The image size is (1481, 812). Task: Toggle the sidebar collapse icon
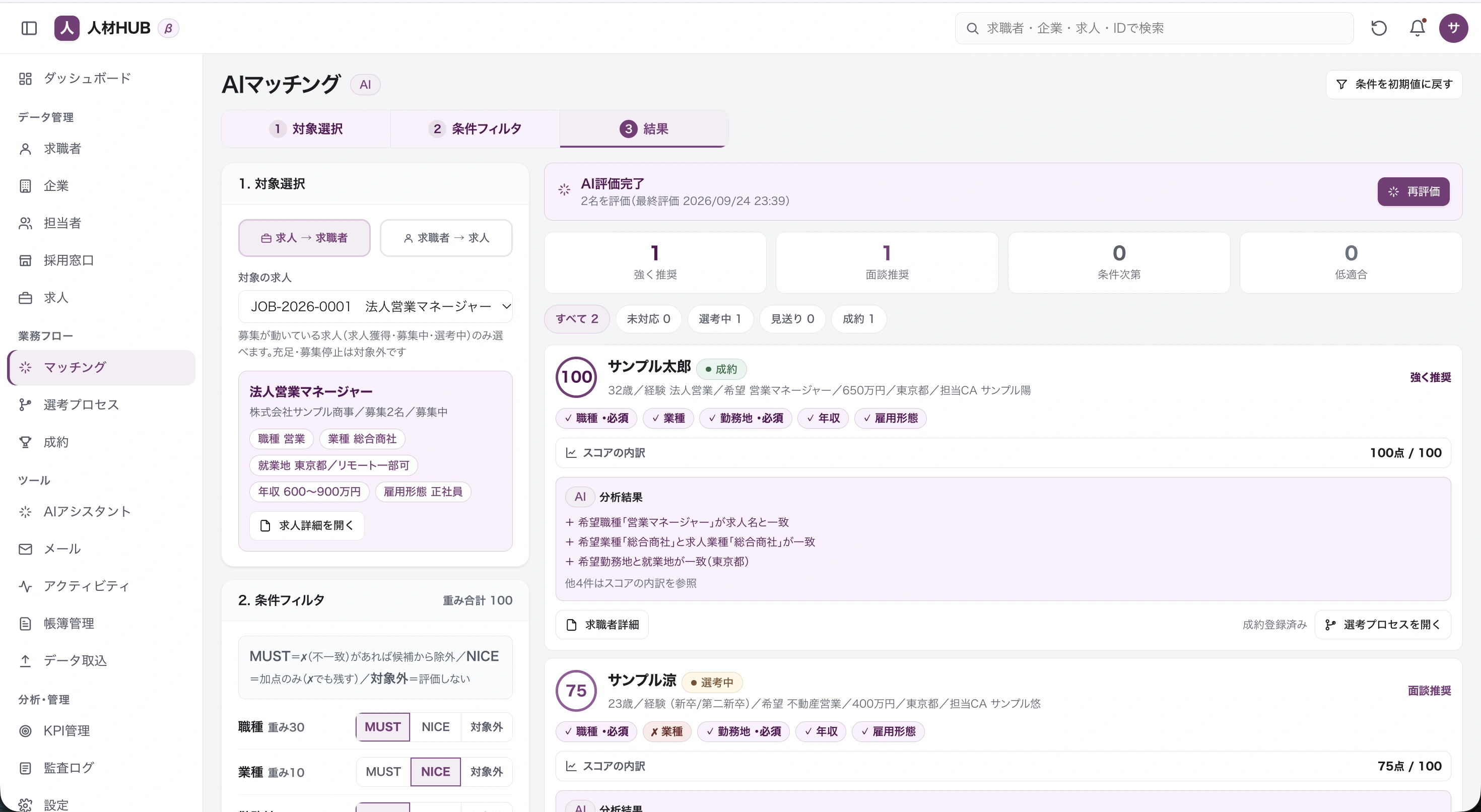click(29, 28)
